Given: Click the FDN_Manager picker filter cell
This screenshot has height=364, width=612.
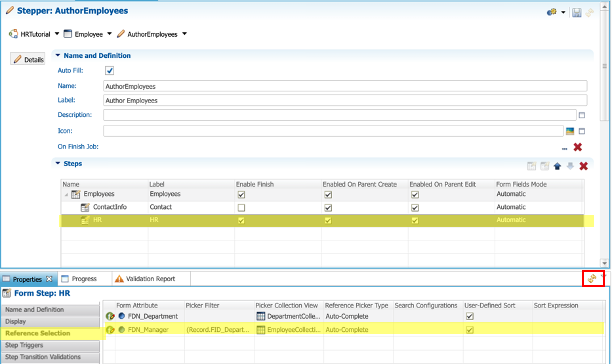Looking at the screenshot, I should pos(218,330).
